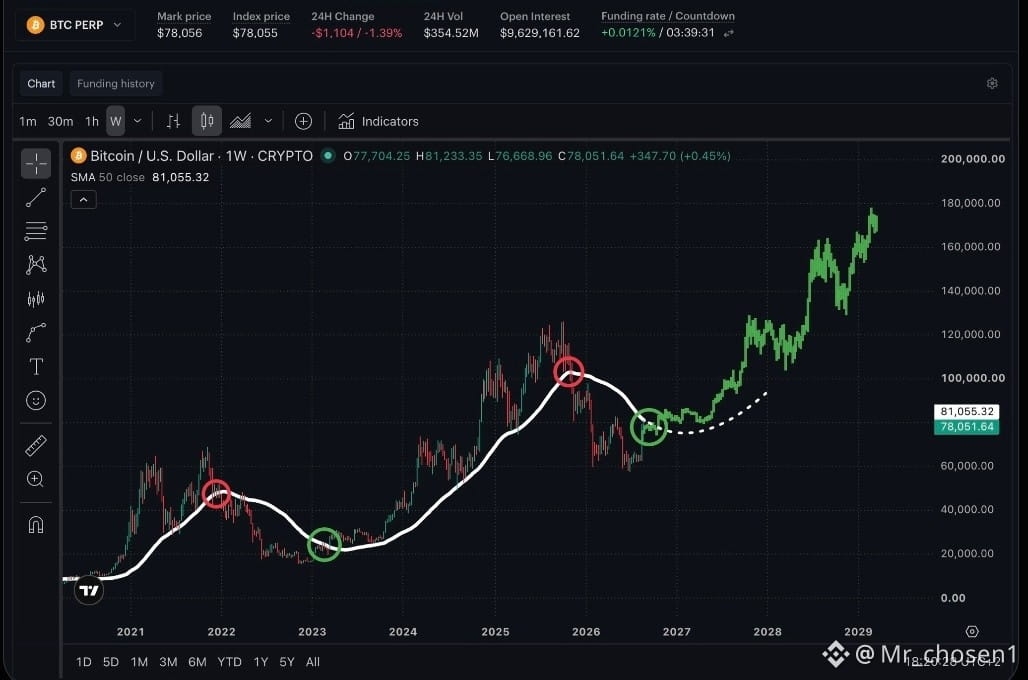The width and height of the screenshot is (1028, 680).
Task: Click the Bitcoin coin icon next to BTC PERP
Action: point(35,25)
